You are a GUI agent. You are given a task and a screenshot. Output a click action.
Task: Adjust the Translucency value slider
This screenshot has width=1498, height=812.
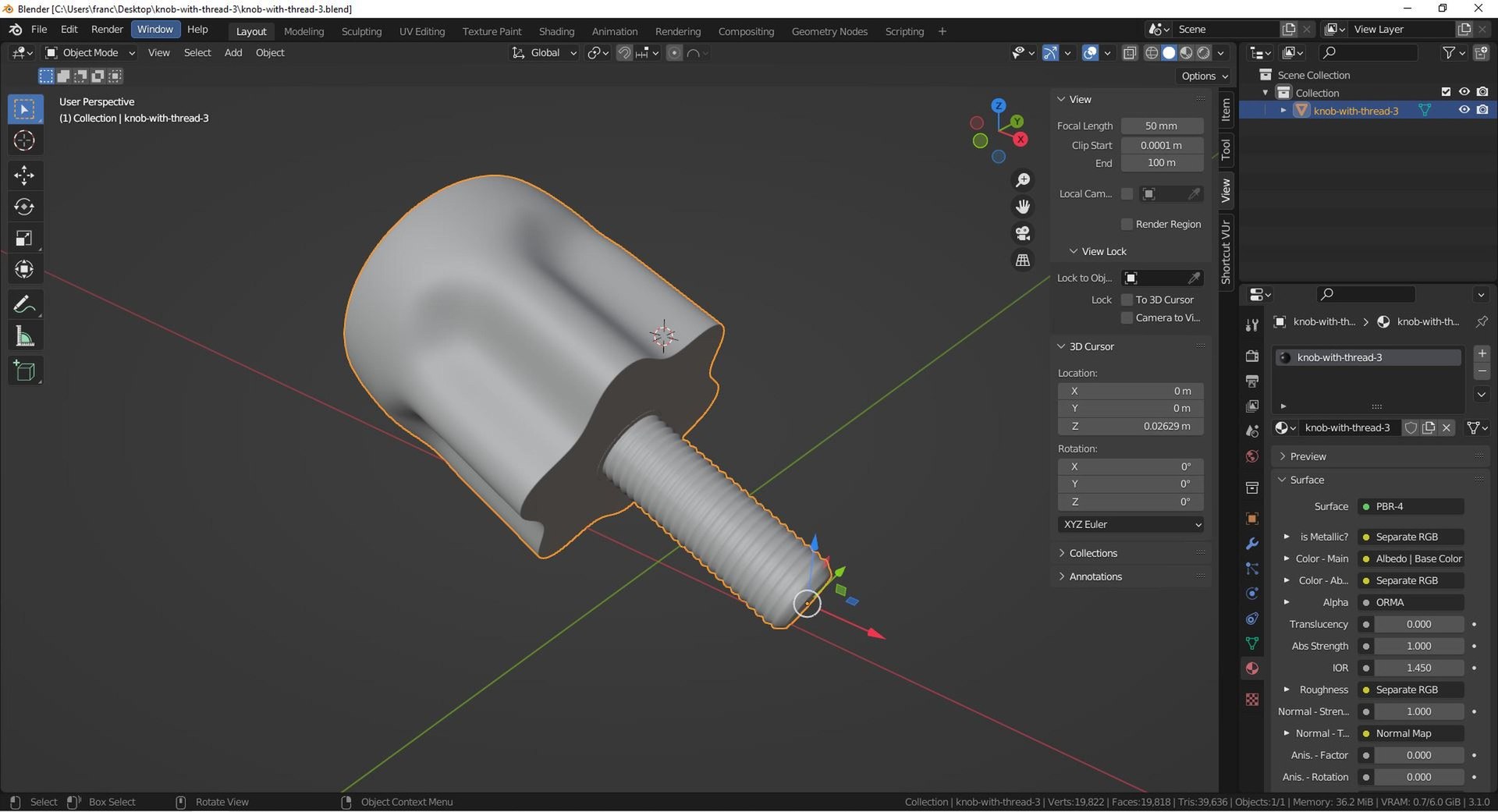coord(1418,625)
